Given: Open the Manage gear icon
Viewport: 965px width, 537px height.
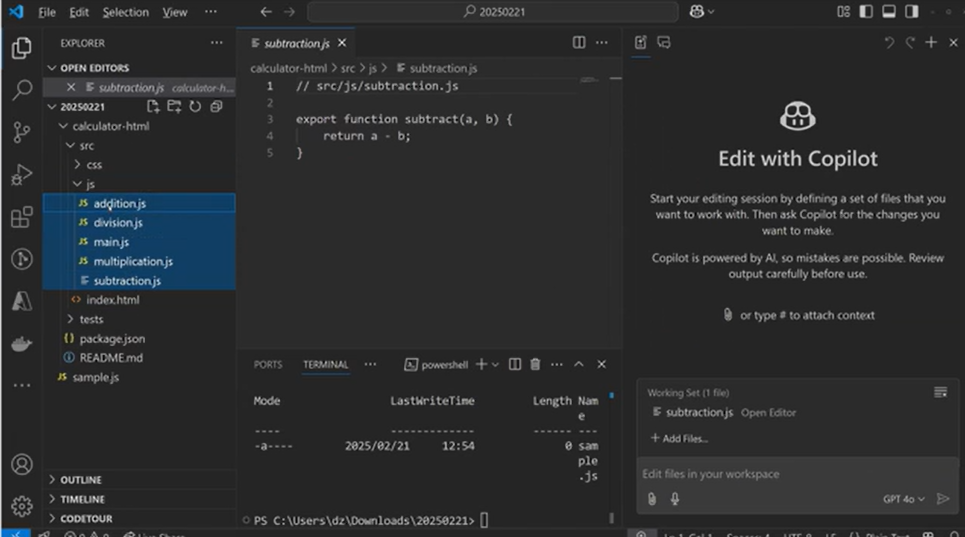Looking at the screenshot, I should (22, 506).
